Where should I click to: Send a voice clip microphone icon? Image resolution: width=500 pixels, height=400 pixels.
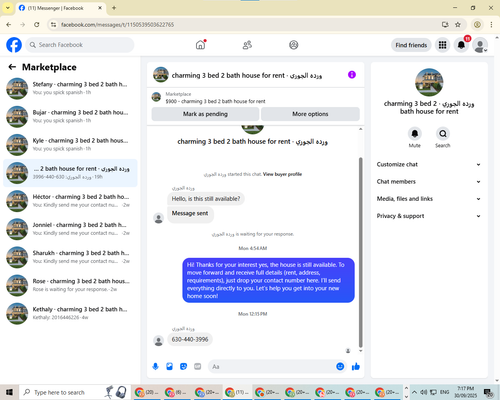[x=155, y=367]
